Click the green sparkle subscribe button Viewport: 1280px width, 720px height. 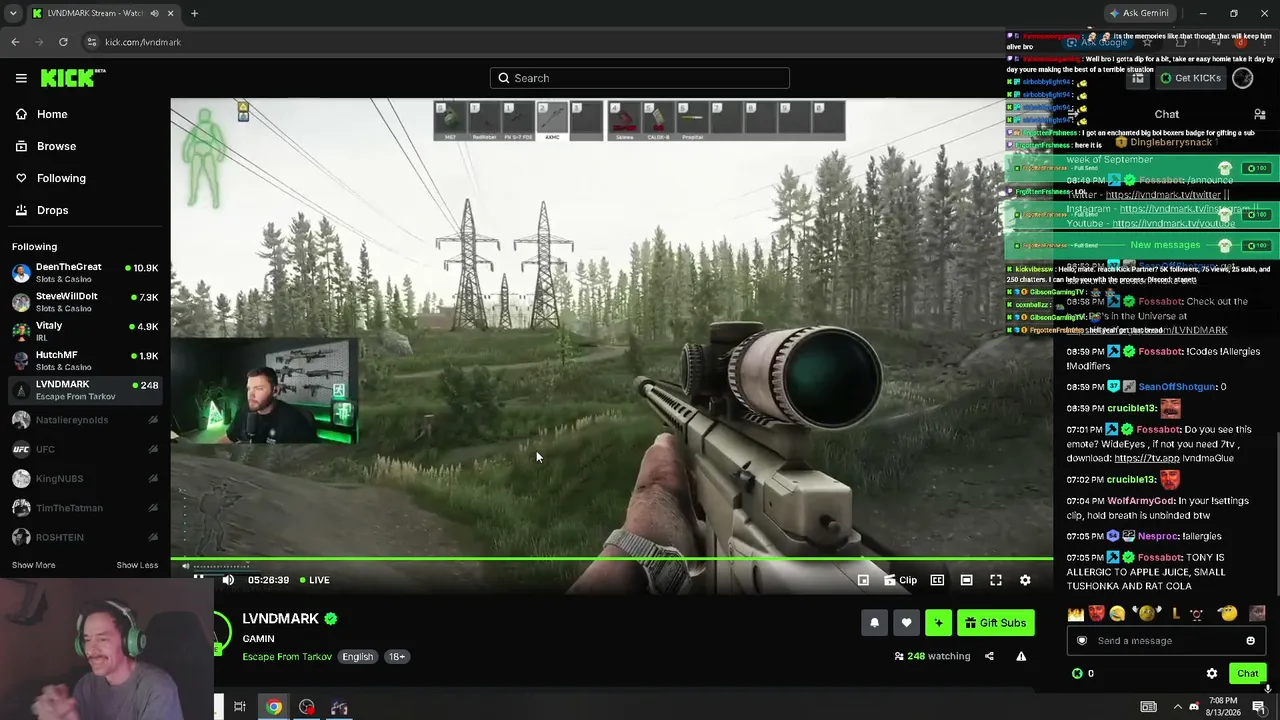938,623
